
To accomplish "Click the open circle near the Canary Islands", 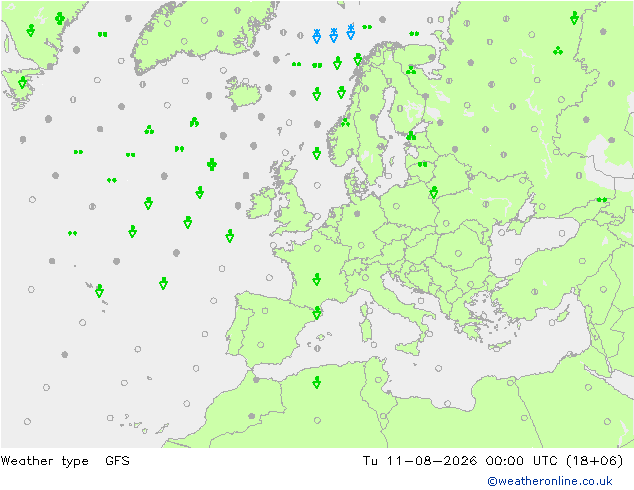I will tap(110, 418).
